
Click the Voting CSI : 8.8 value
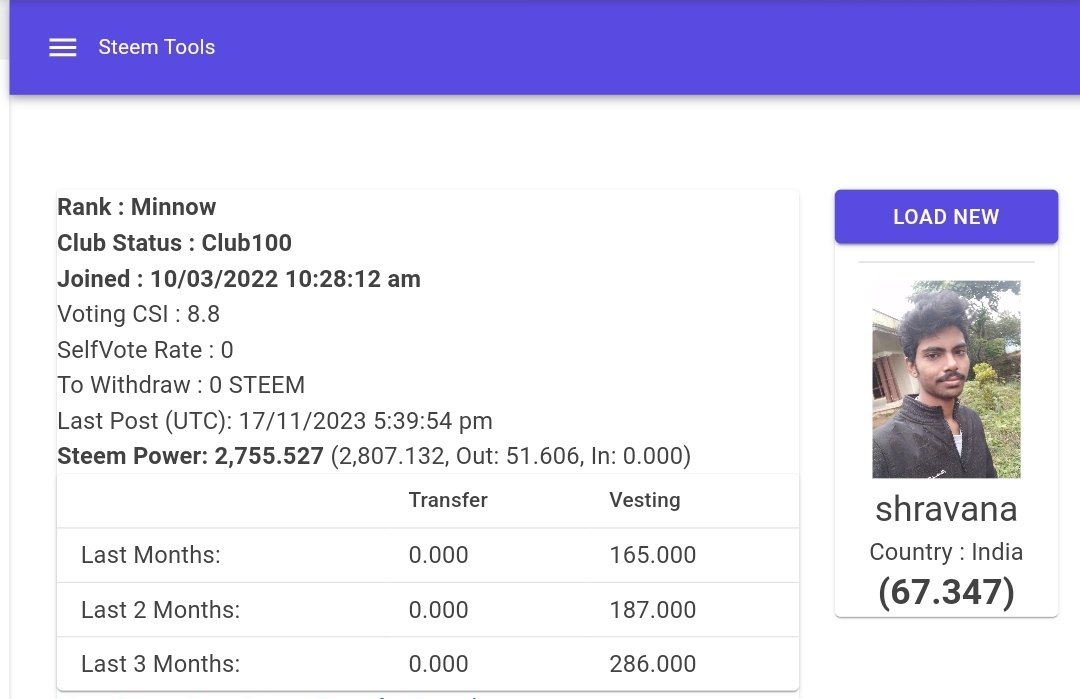tap(138, 314)
